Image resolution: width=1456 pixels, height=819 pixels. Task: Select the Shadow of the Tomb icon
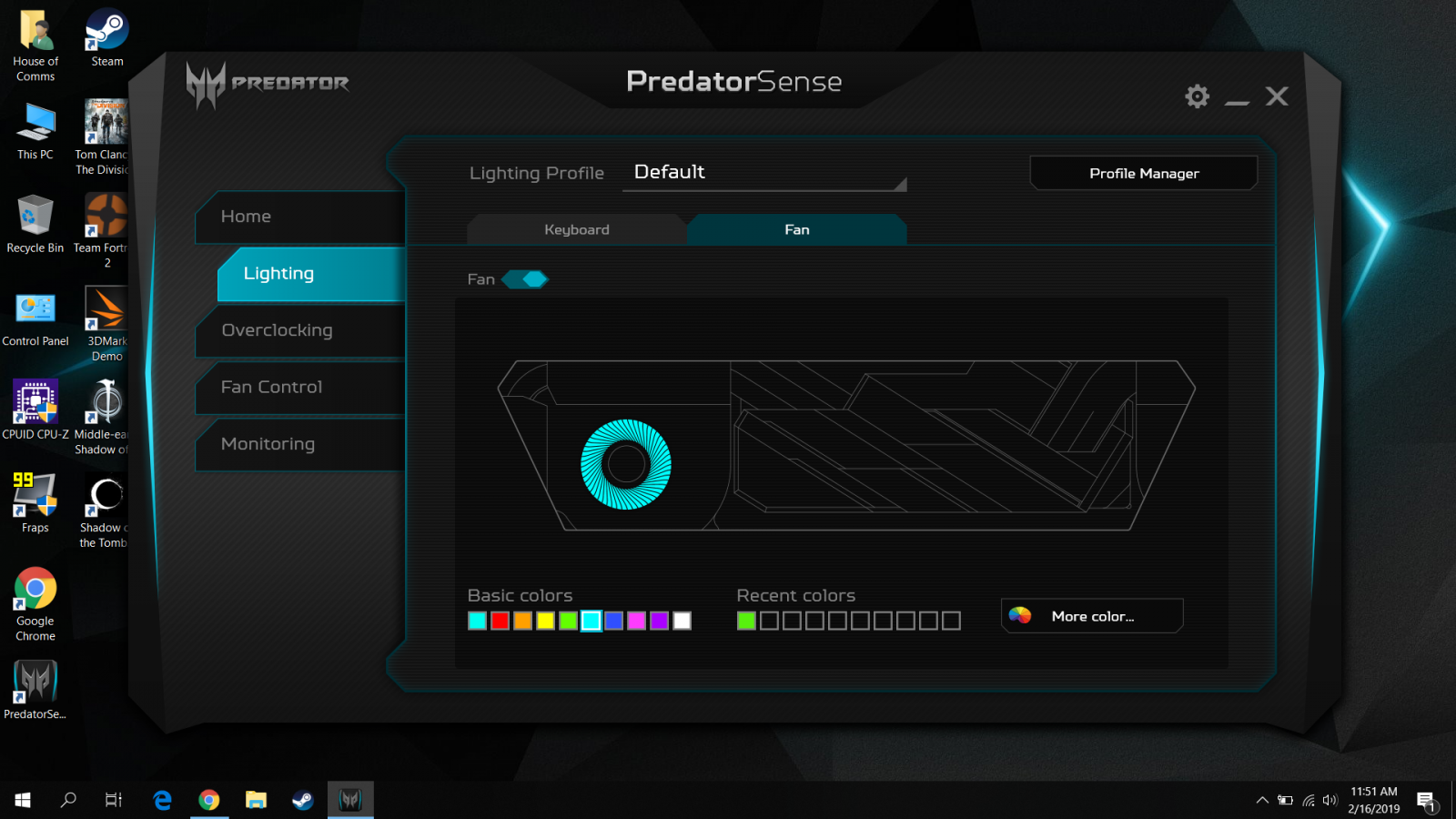(x=104, y=511)
